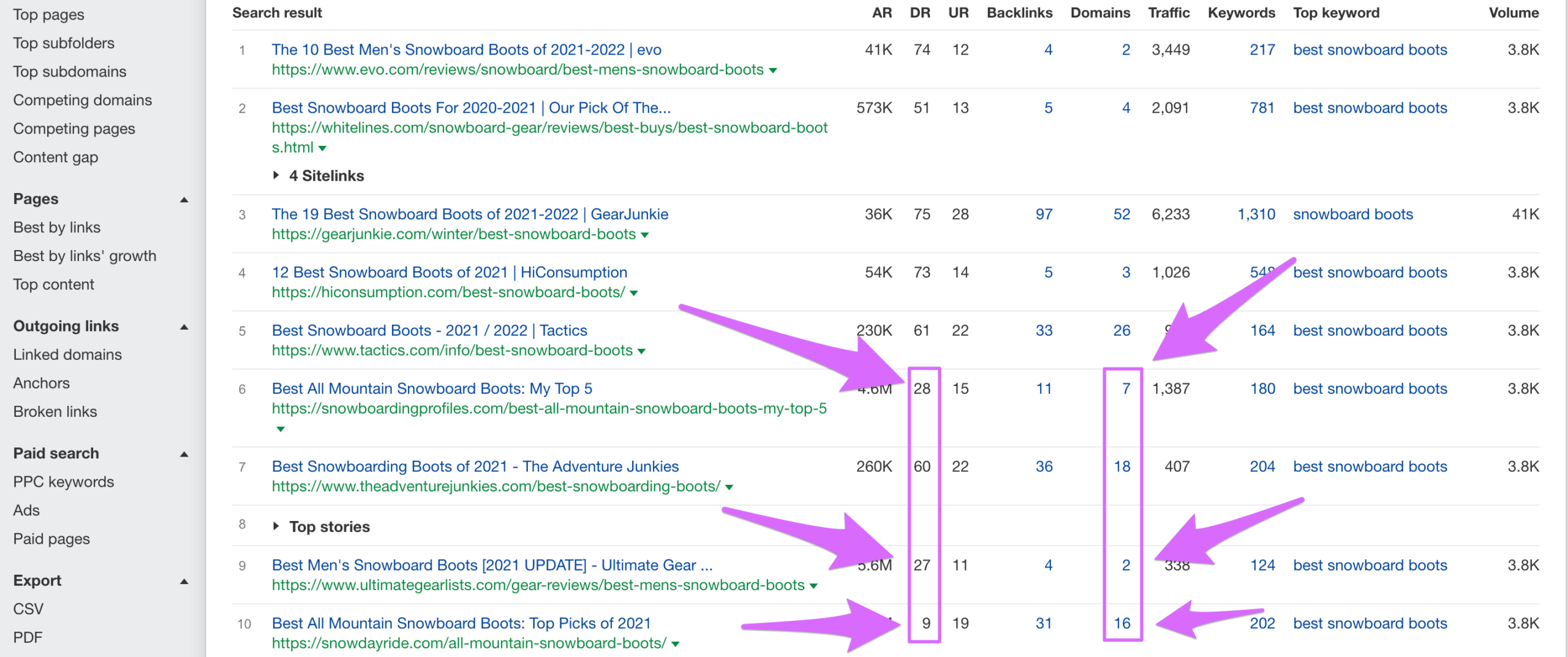Open Top pages in sidebar

(x=49, y=15)
